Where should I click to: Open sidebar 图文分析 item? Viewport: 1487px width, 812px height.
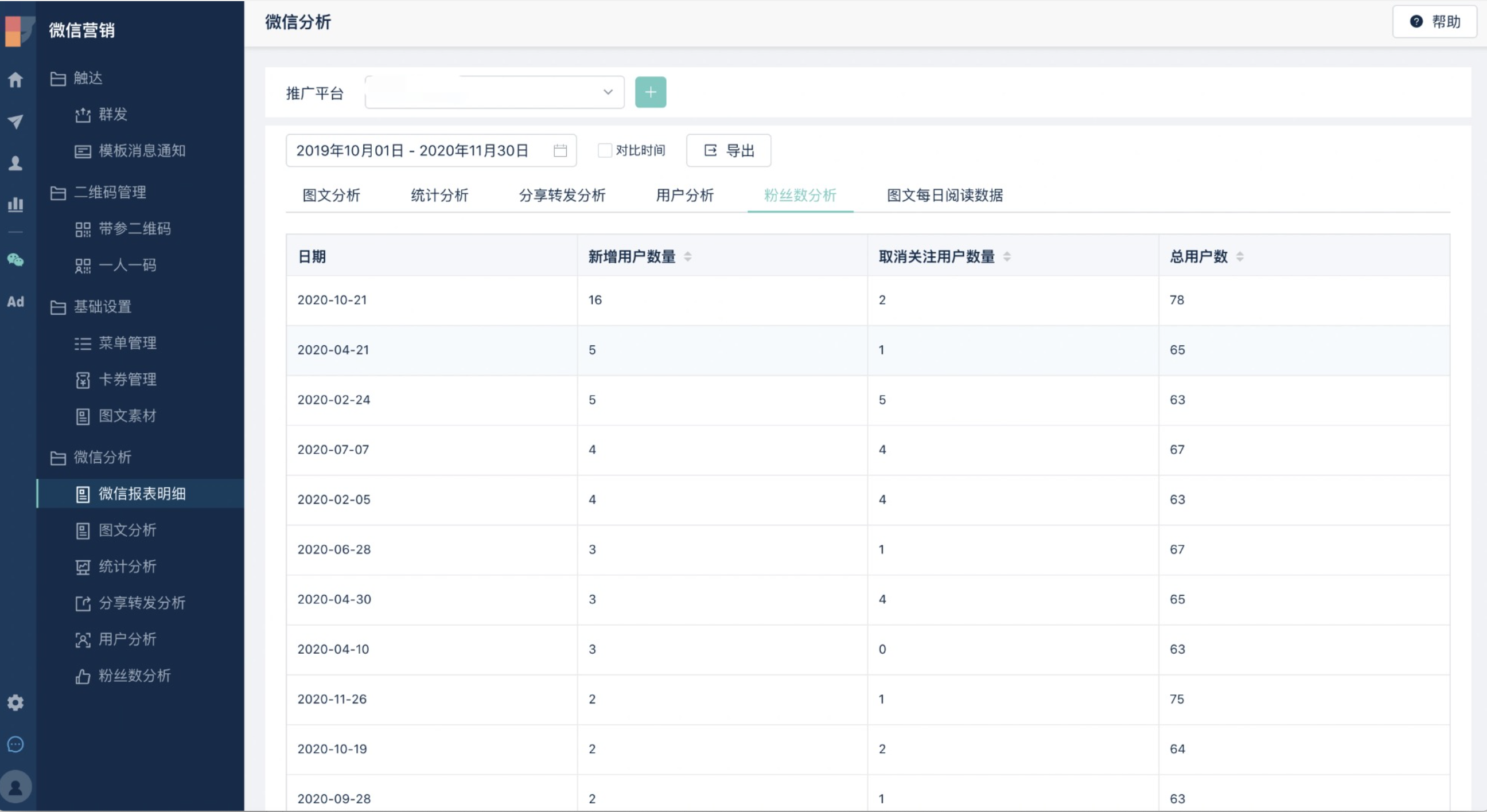click(141, 530)
